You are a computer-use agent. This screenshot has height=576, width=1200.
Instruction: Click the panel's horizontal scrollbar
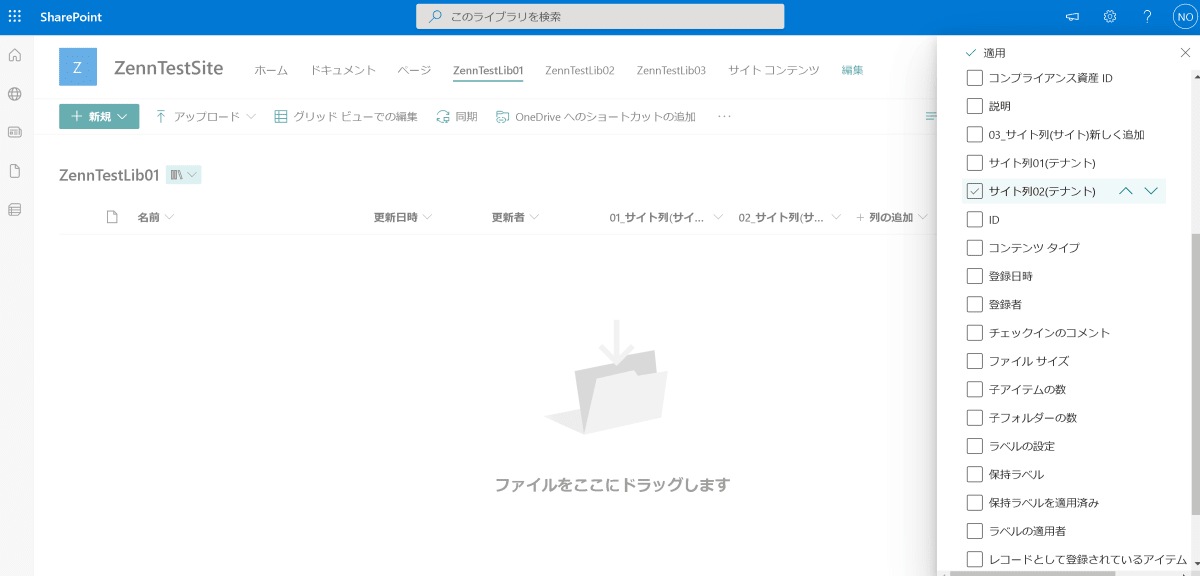(x=1030, y=572)
